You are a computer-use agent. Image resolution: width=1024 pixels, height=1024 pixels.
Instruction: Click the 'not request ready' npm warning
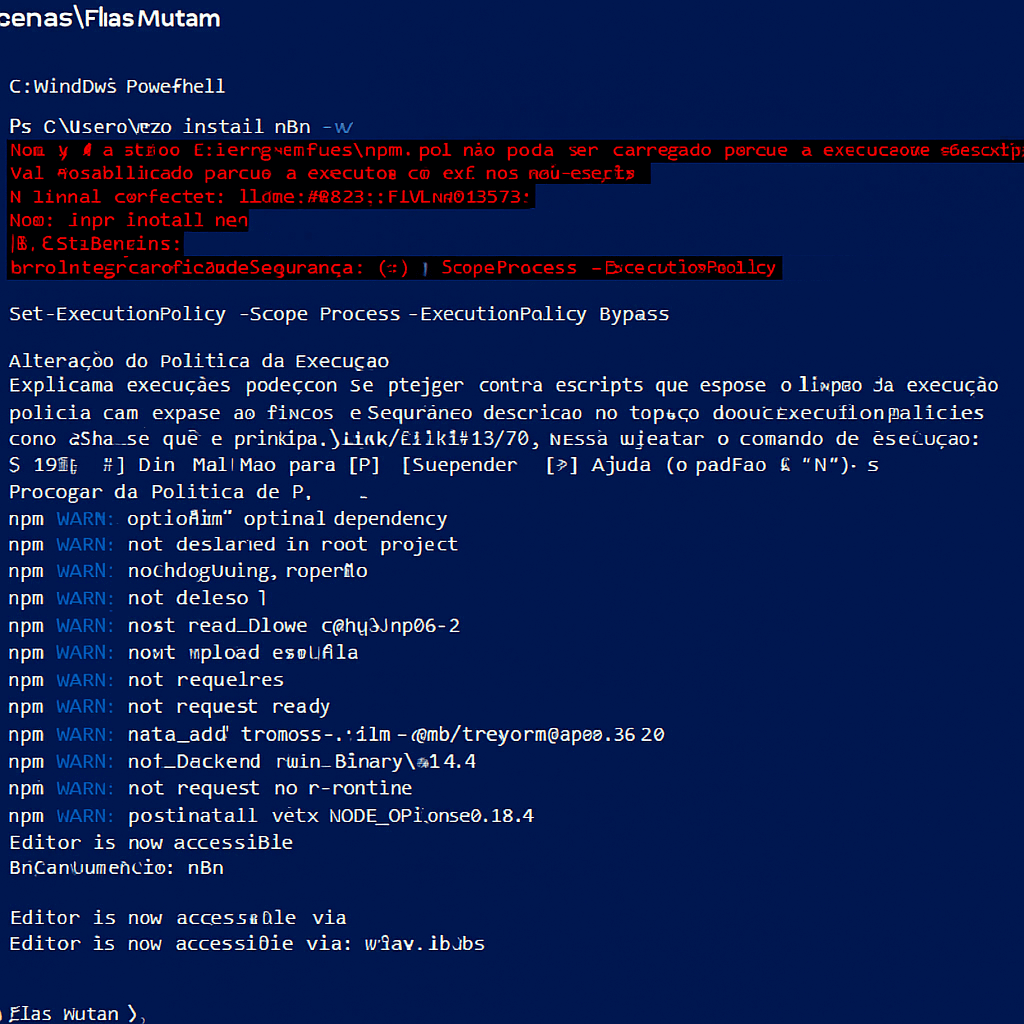coord(228,707)
